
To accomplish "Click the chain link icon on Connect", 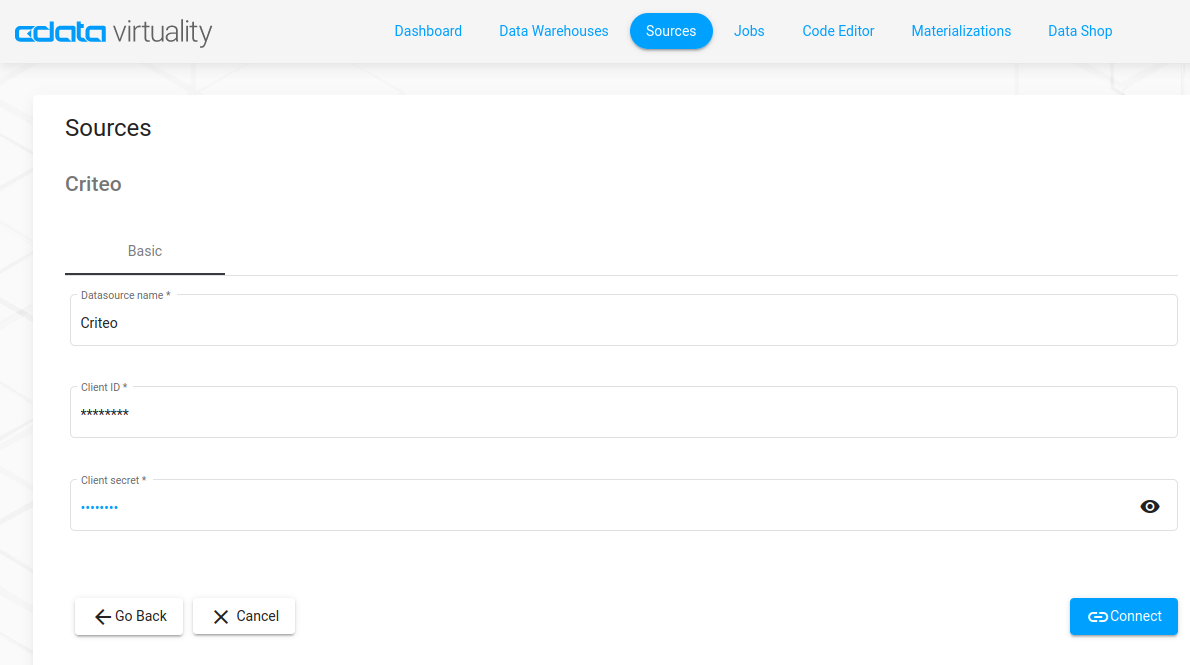I will click(x=1097, y=617).
